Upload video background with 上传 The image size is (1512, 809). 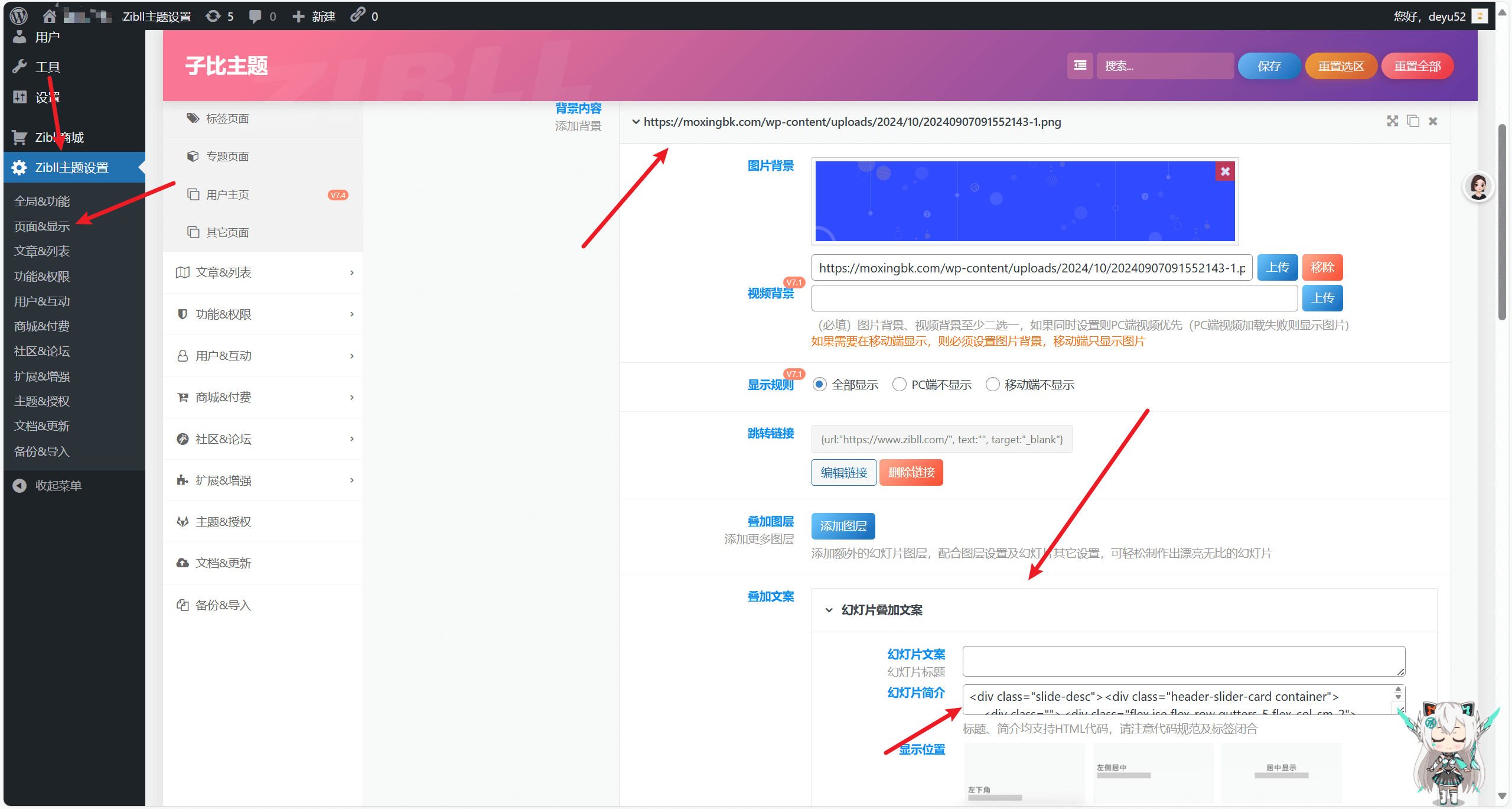click(1322, 298)
